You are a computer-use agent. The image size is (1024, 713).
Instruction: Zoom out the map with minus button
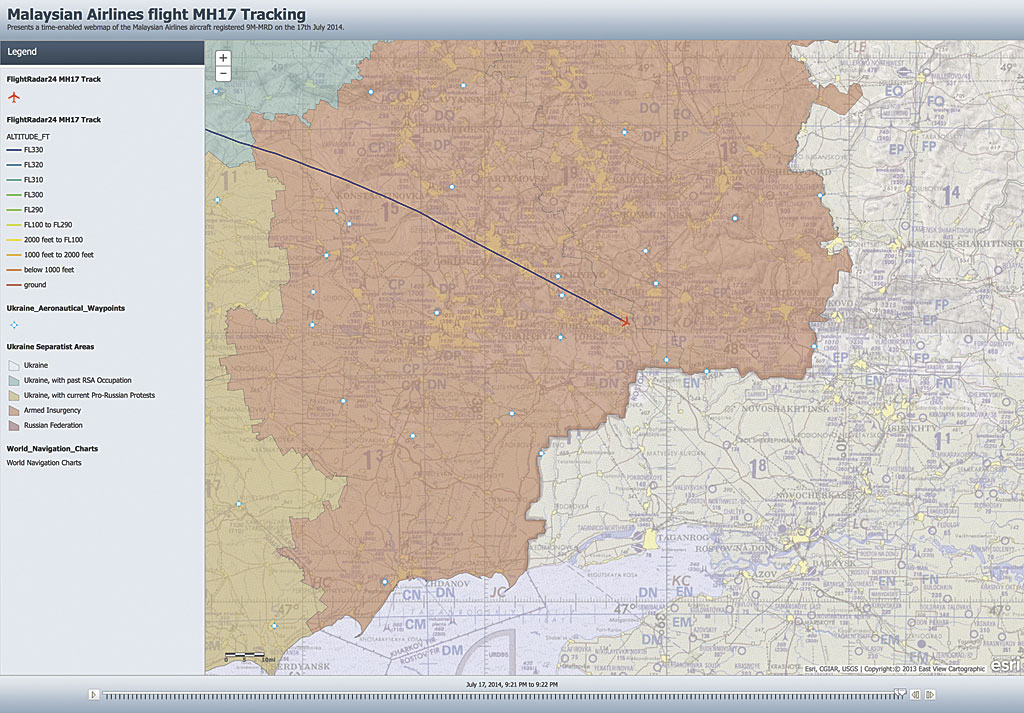tap(223, 73)
